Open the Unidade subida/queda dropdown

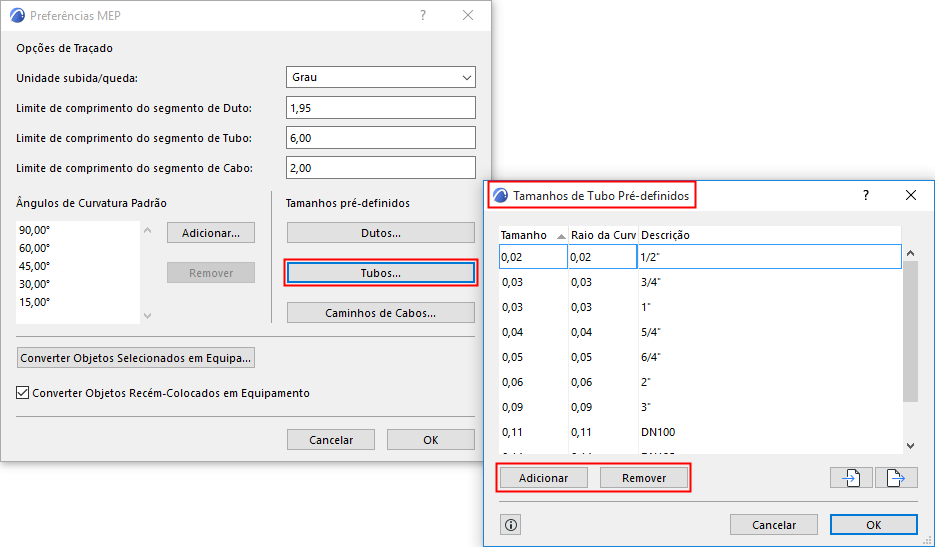[x=380, y=78]
